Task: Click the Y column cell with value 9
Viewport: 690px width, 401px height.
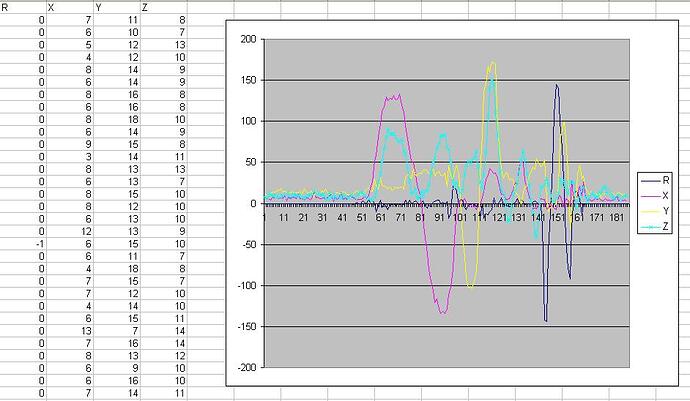Action: click(117, 368)
